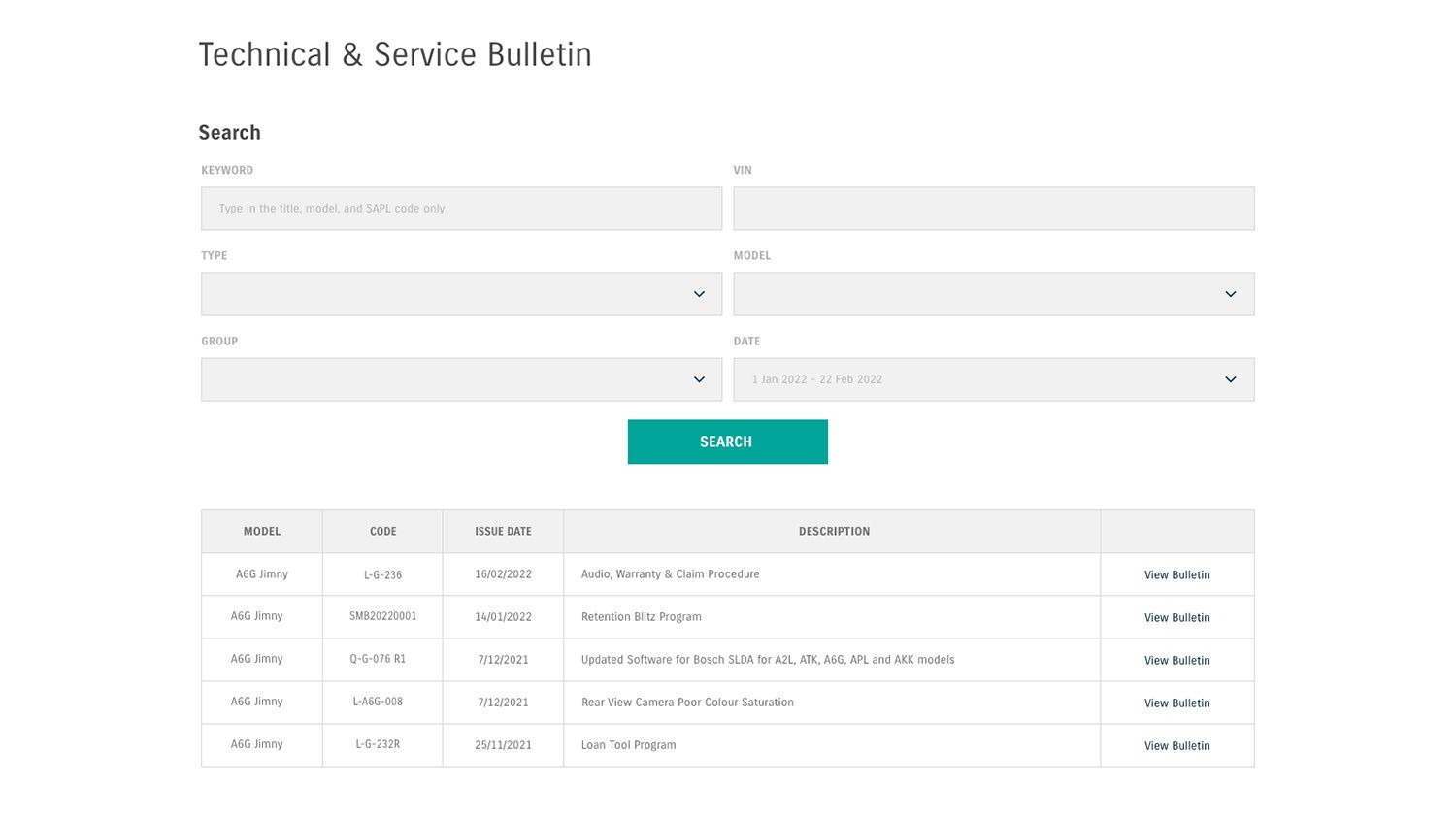Click the chevron arrow in Type field
The width and height of the screenshot is (1456, 818).
699,294
